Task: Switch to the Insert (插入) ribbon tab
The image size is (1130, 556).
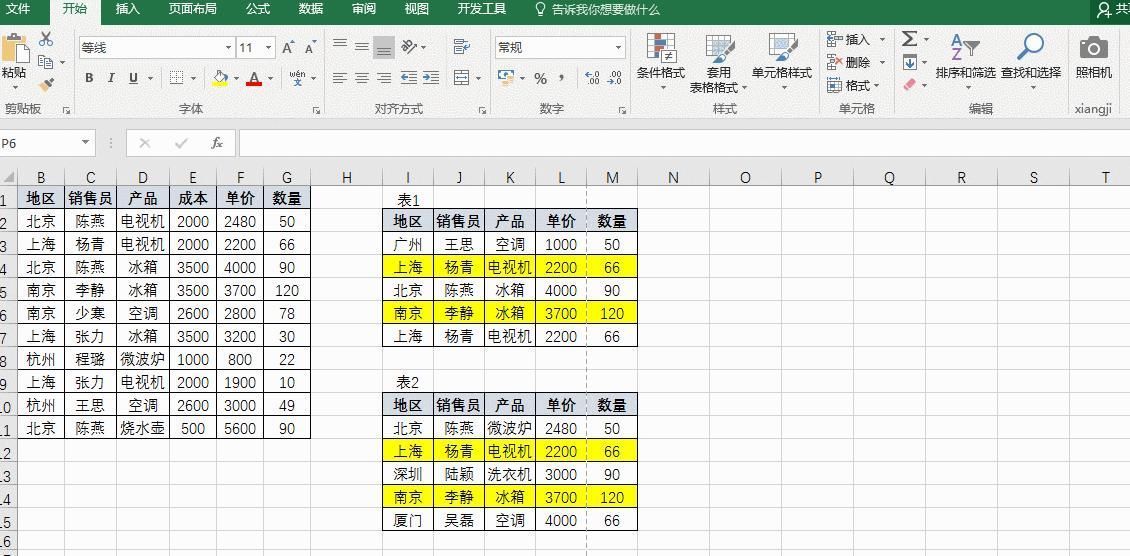Action: point(128,9)
